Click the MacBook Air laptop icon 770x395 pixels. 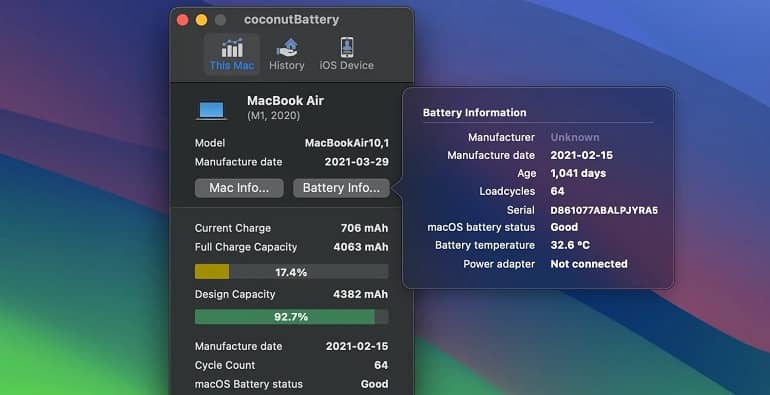(x=212, y=111)
